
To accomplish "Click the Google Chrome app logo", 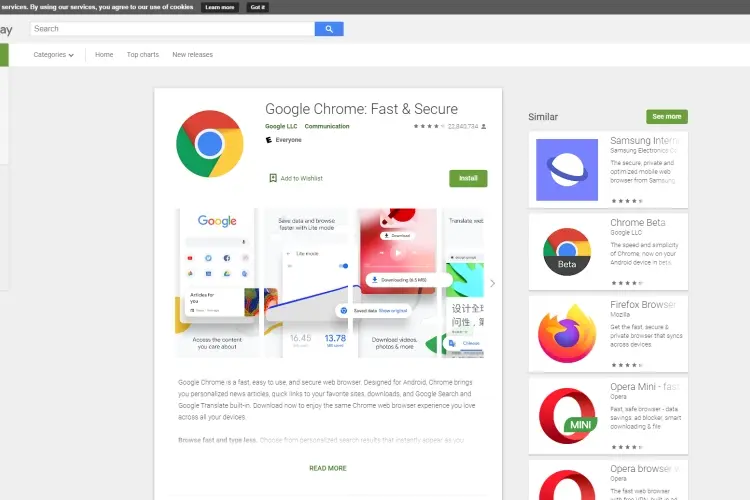I will point(210,144).
